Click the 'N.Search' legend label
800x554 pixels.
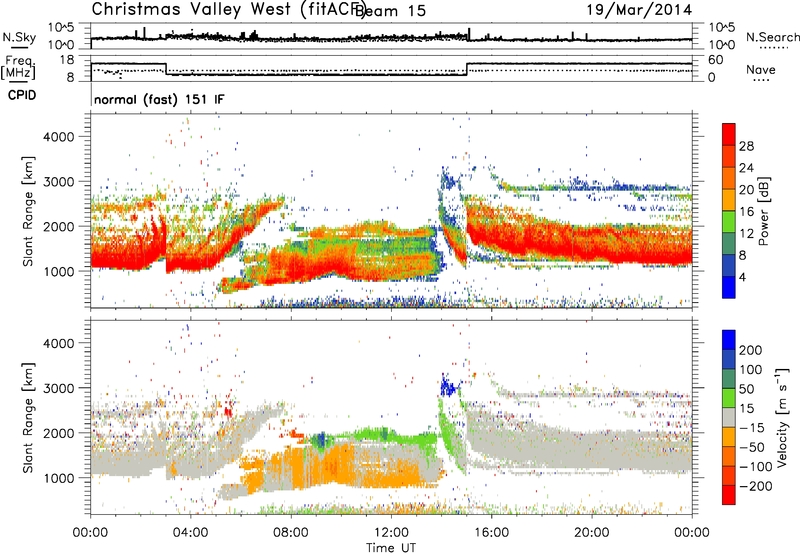[x=772, y=37]
